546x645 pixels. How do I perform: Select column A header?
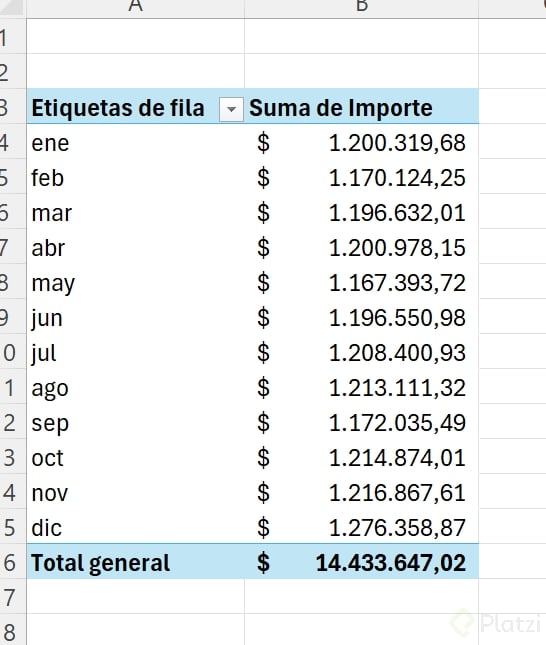point(135,8)
